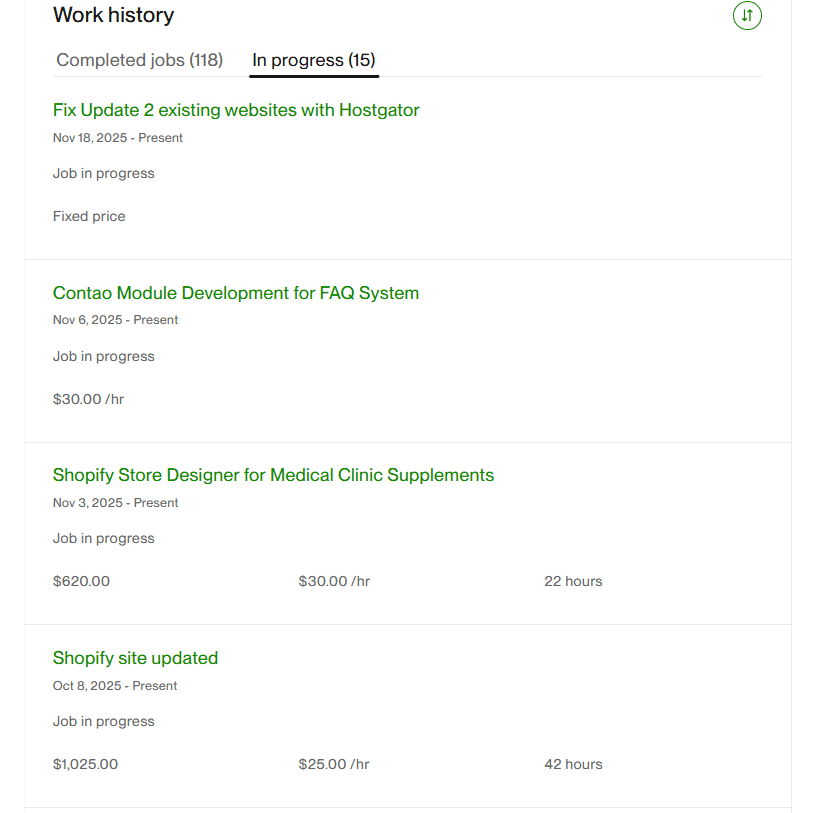Click the Nov 3, 2025 - Present date
The height and width of the screenshot is (813, 839).
pyautogui.click(x=116, y=503)
